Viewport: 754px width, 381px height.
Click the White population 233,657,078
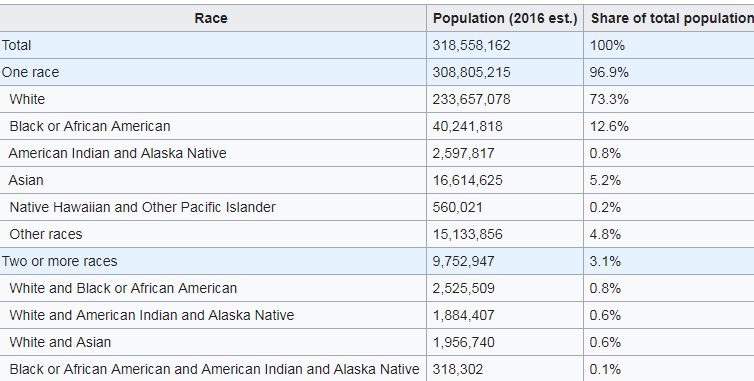471,99
